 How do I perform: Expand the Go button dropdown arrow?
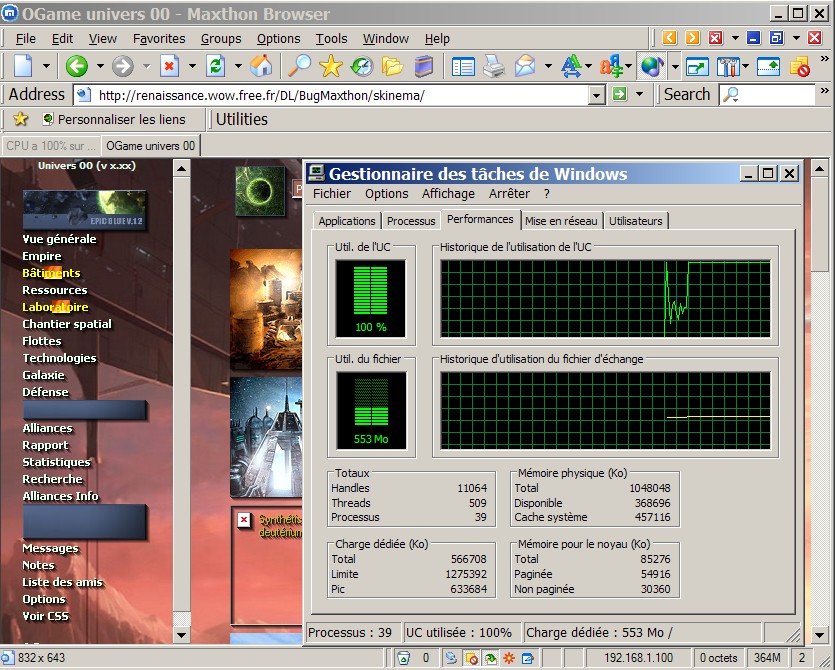click(x=640, y=95)
